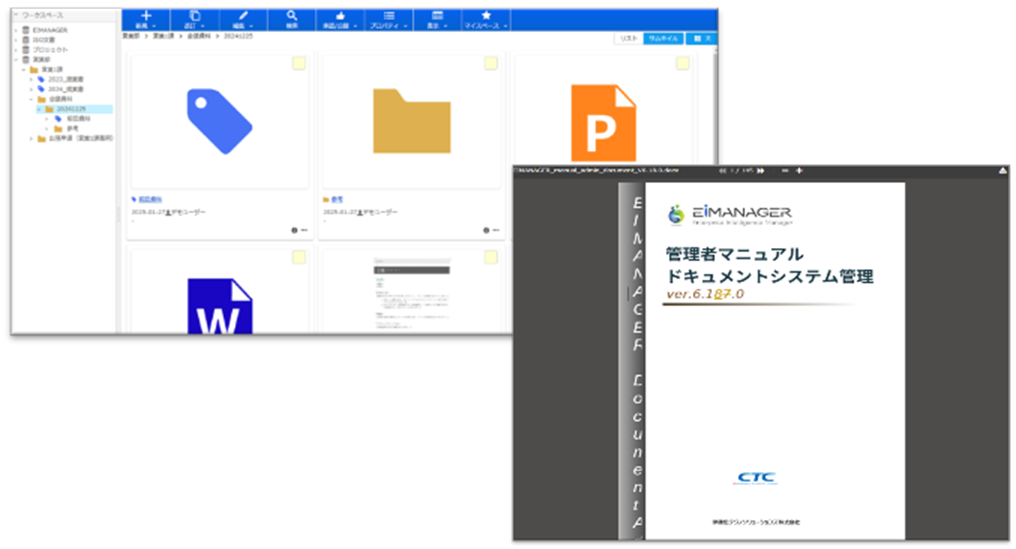
Task: Expand the プロジェクト tree node arrow
Action: 16,49
